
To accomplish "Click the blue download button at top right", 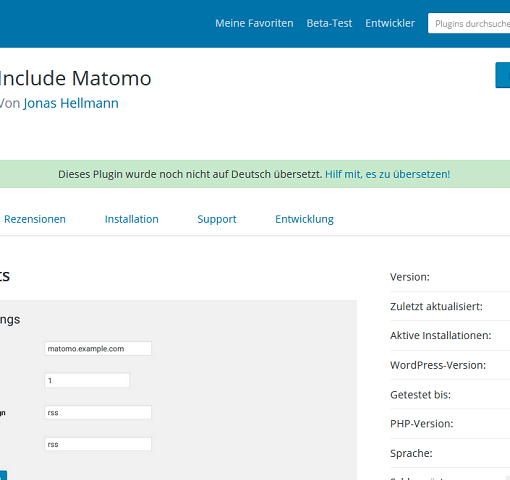I will pyautogui.click(x=503, y=75).
